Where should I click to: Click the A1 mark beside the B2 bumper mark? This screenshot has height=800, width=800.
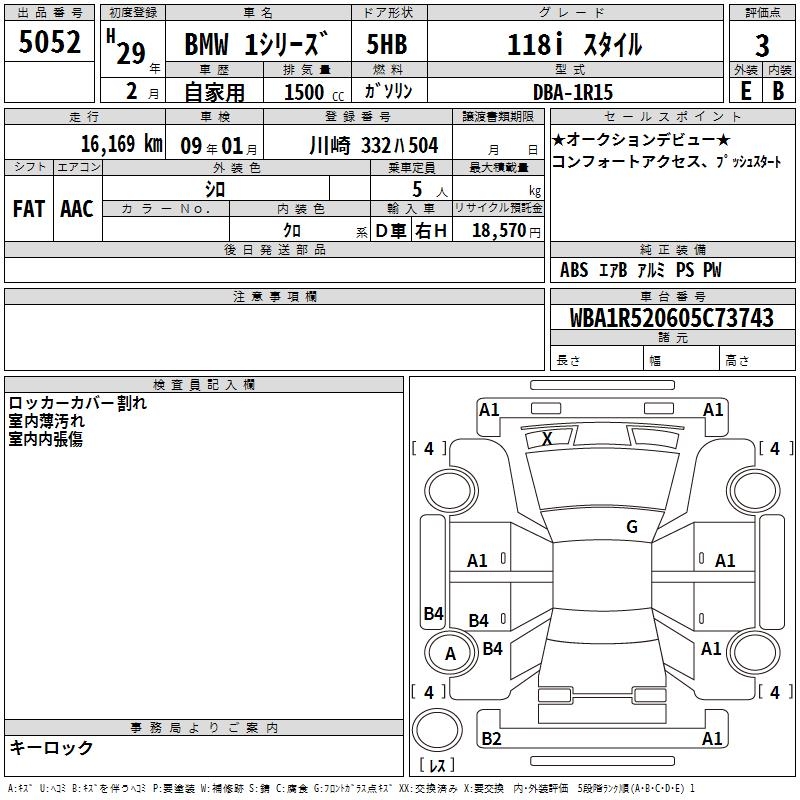(712, 739)
